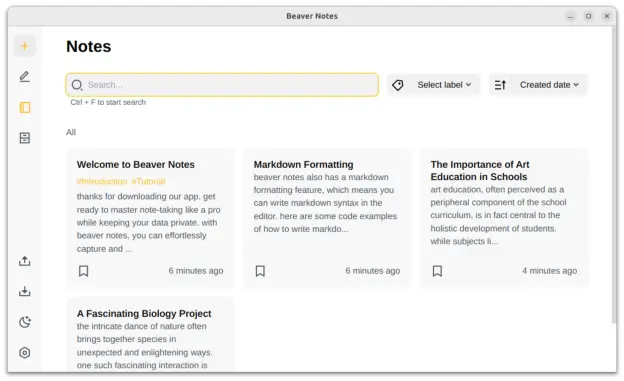Viewport: 624px width, 381px height.
Task: Toggle sort order arrow icon
Action: tap(500, 85)
